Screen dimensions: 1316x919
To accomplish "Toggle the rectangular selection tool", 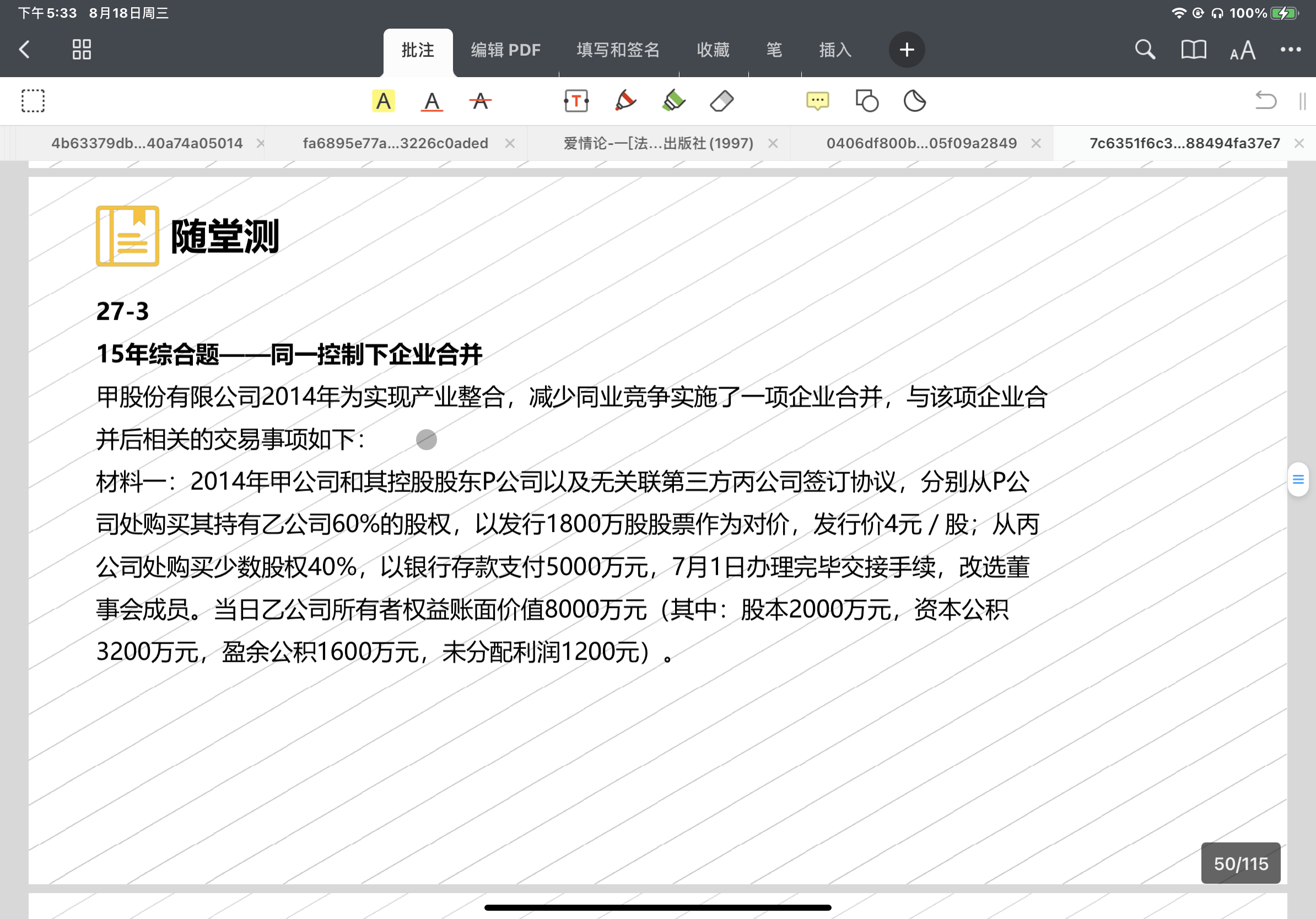I will tap(33, 101).
